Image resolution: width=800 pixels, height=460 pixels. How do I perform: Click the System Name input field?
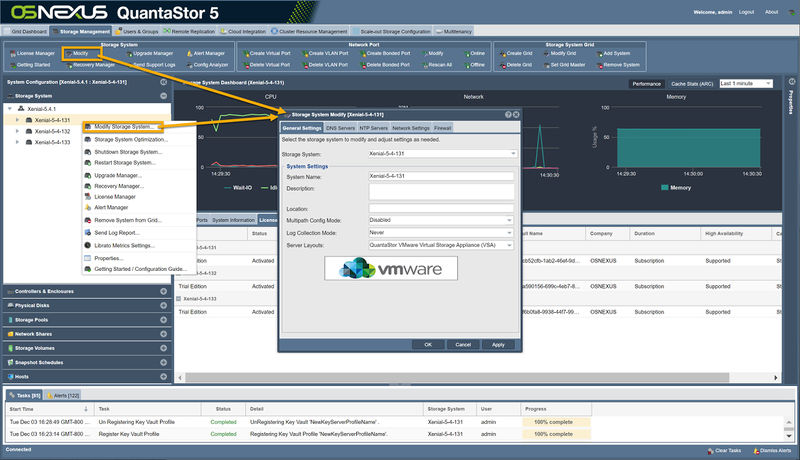tap(441, 176)
